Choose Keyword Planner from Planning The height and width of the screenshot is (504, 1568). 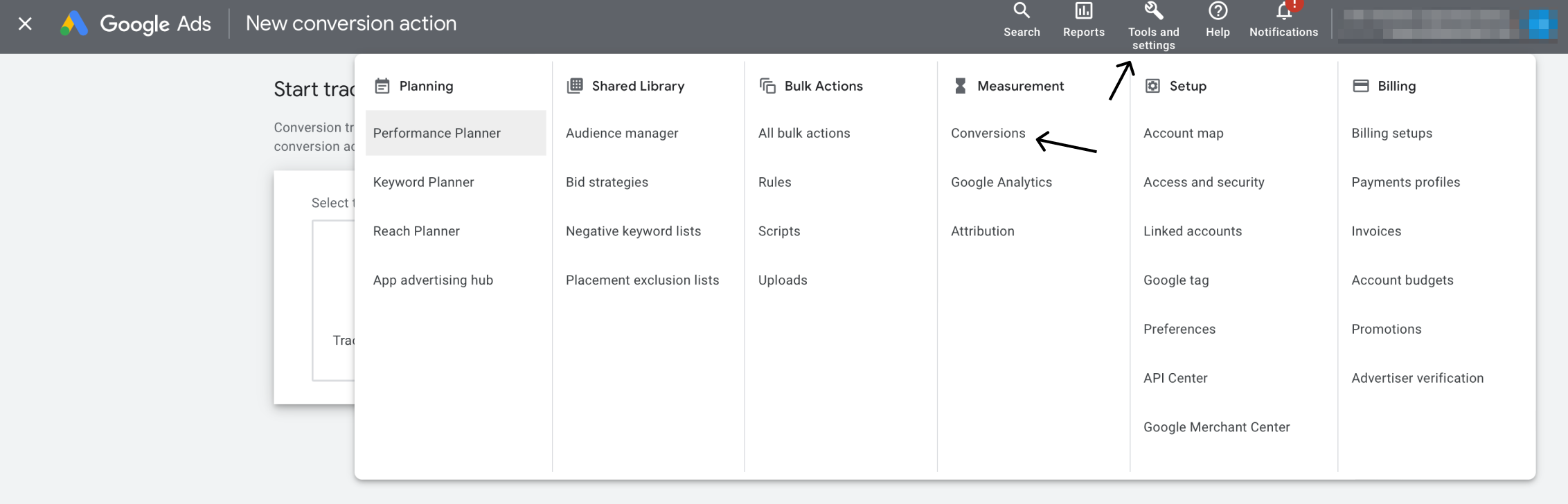(x=423, y=182)
